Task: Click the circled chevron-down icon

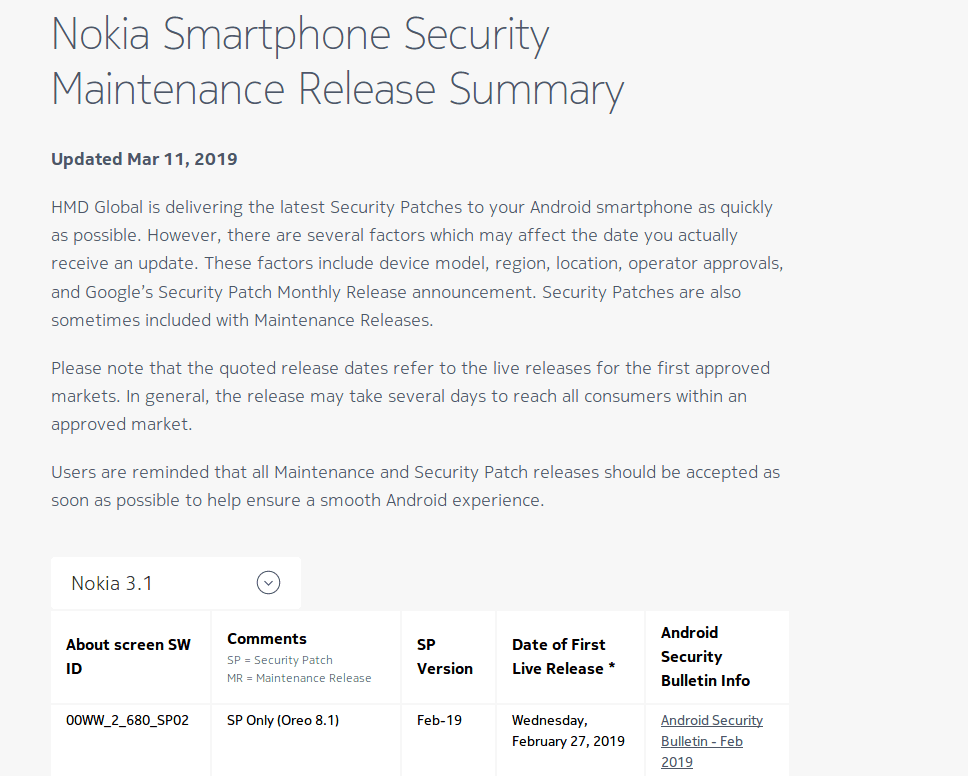Action: (269, 583)
